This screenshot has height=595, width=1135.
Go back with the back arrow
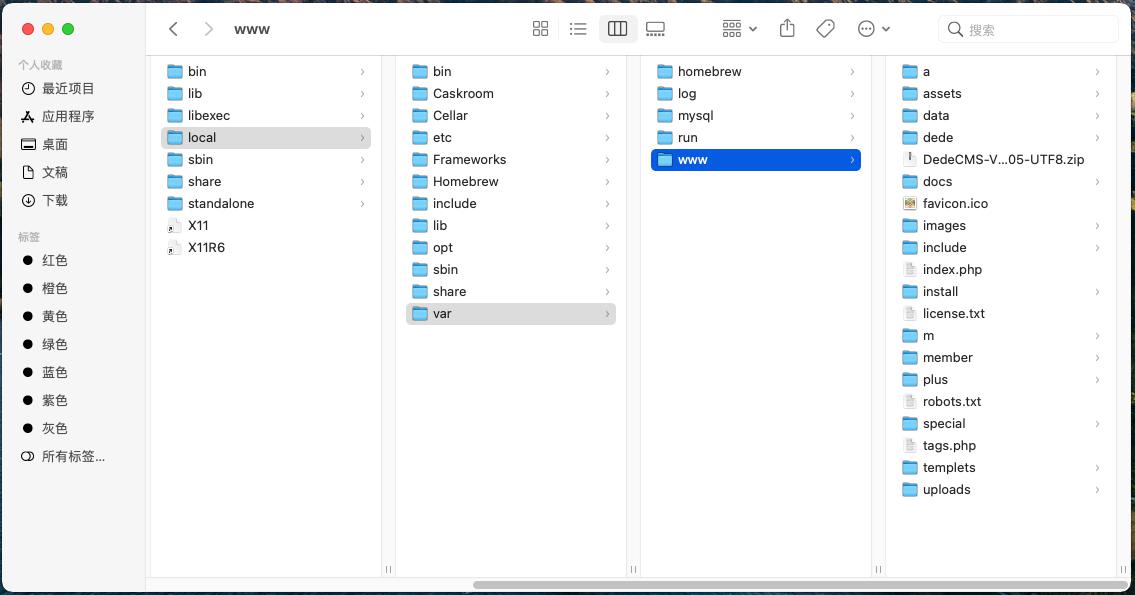[x=173, y=29]
